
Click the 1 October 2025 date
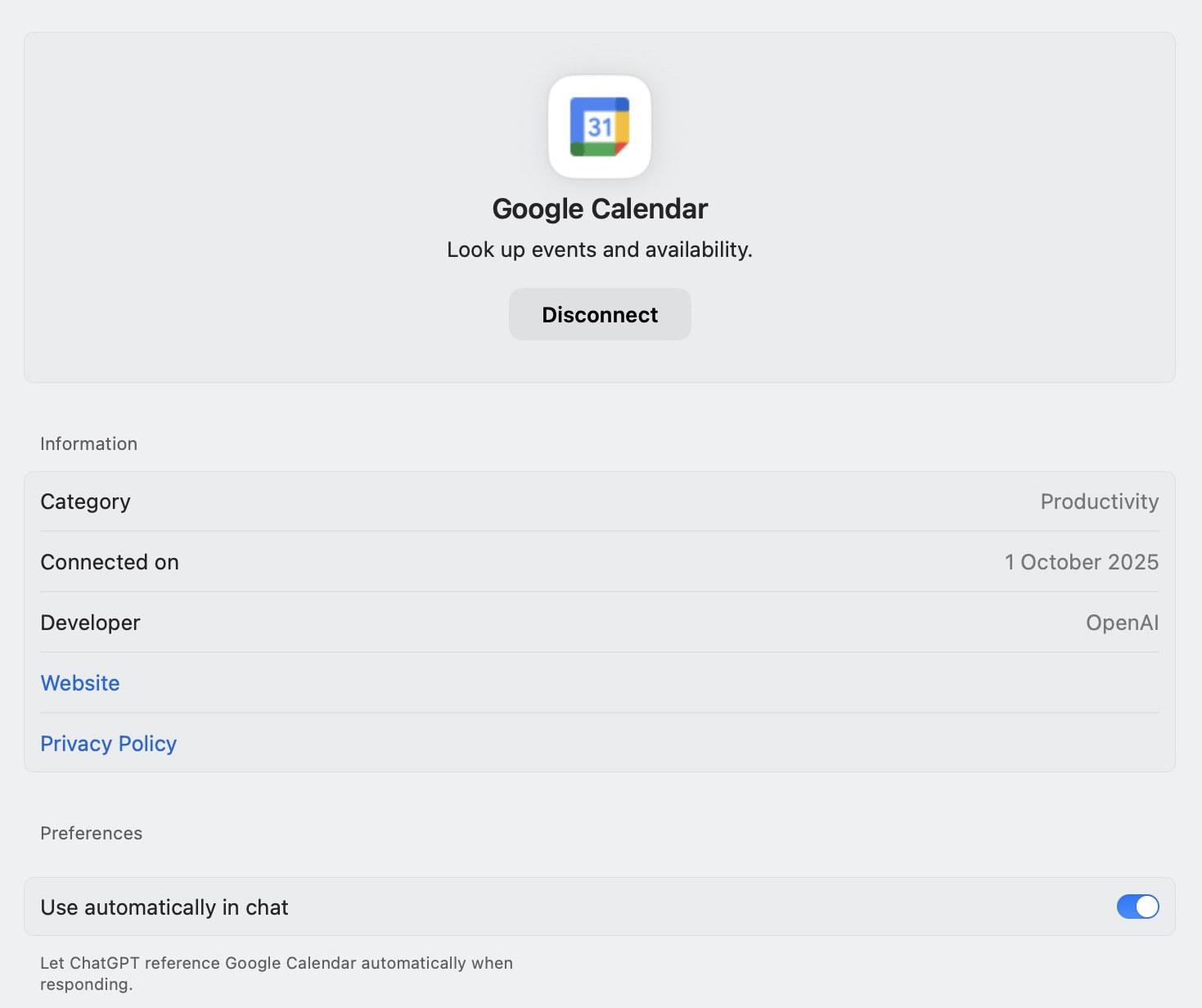(x=1081, y=562)
